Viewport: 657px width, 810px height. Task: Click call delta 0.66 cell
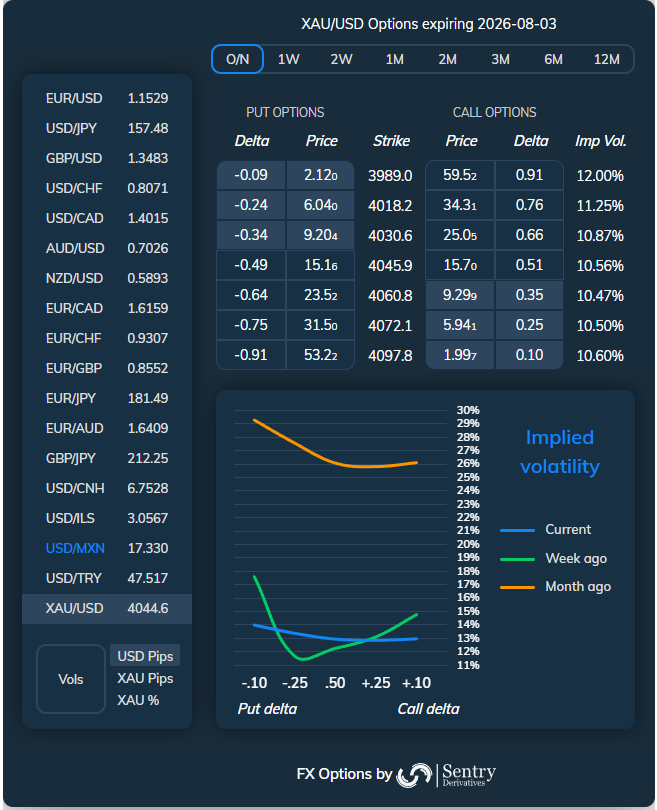[529, 235]
